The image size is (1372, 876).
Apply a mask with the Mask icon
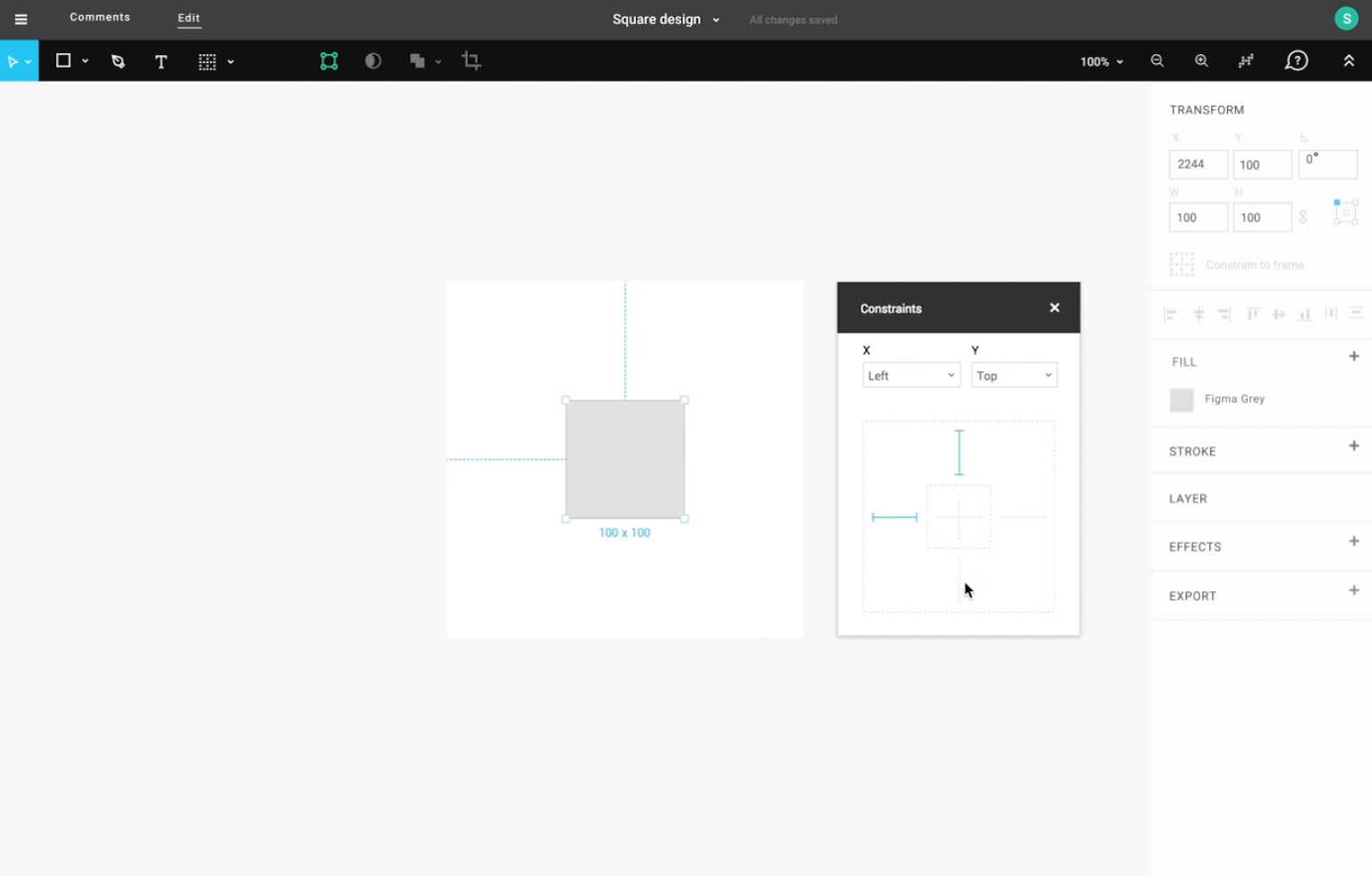tap(373, 61)
